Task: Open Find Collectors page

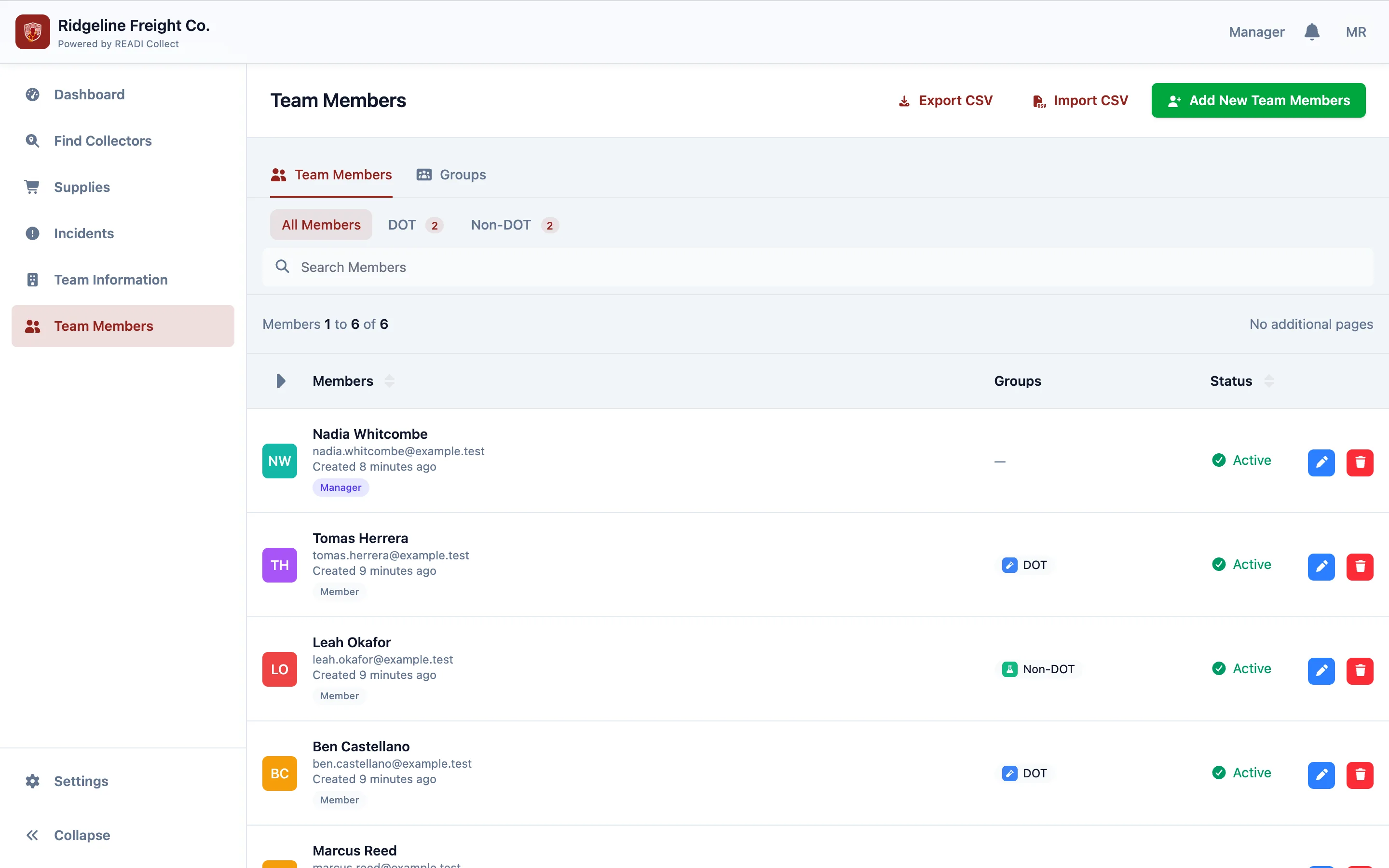Action: coord(123,141)
